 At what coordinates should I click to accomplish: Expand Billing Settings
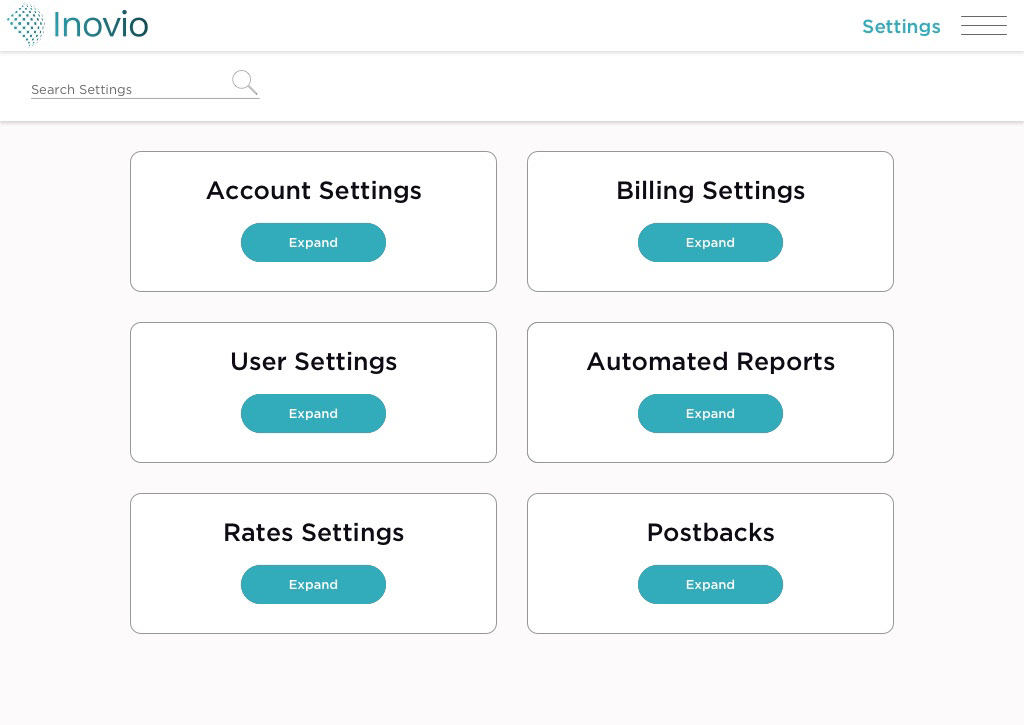pos(710,243)
